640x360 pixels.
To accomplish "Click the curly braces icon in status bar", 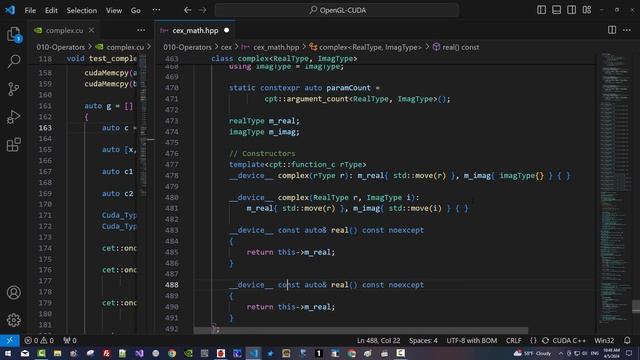I will (x=533, y=340).
